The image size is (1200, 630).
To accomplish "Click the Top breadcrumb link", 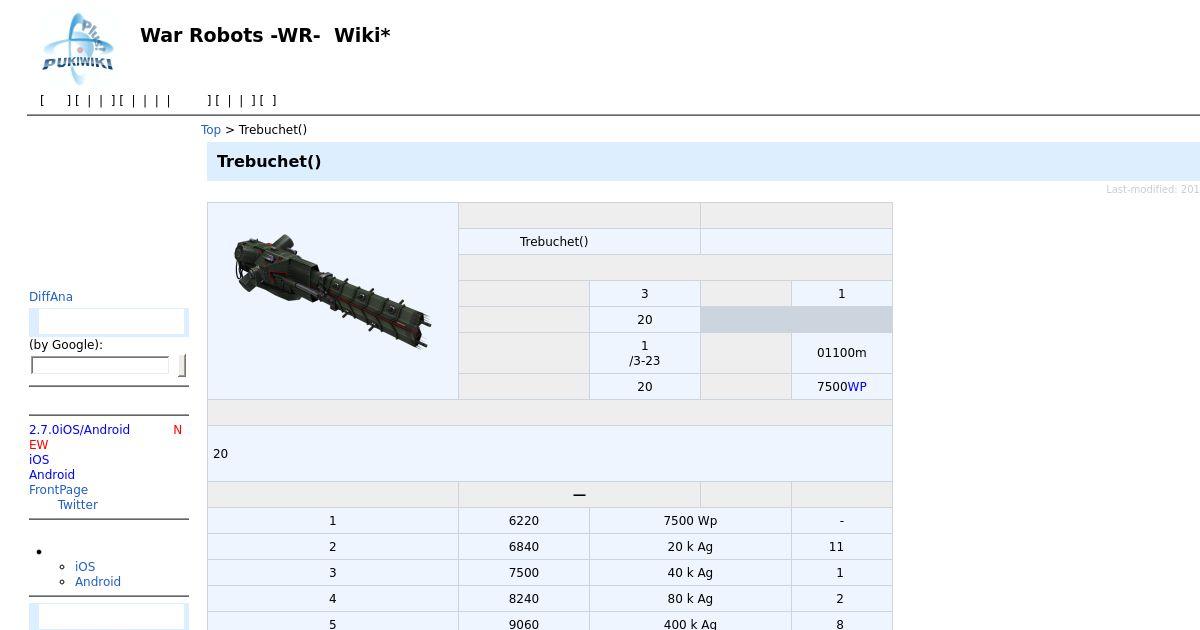I will tap(211, 130).
